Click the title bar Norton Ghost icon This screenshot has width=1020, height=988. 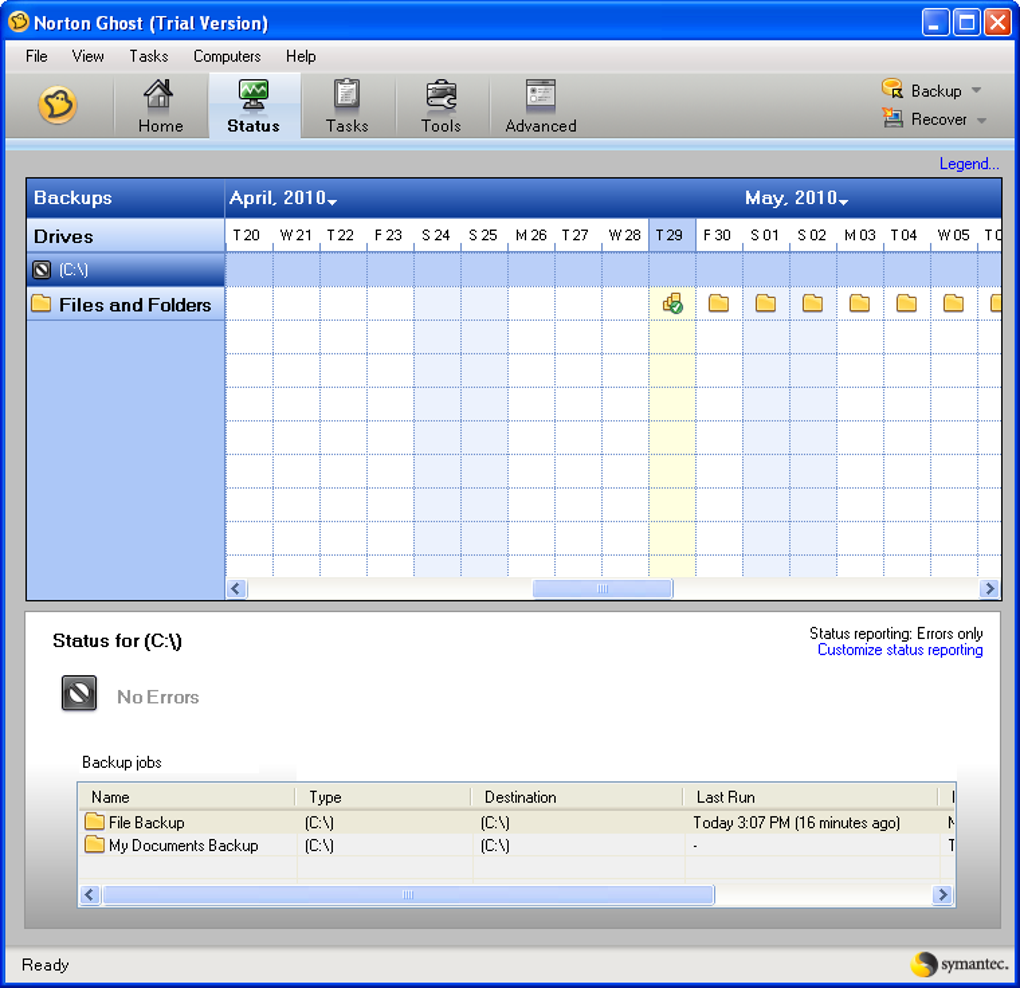click(x=18, y=22)
